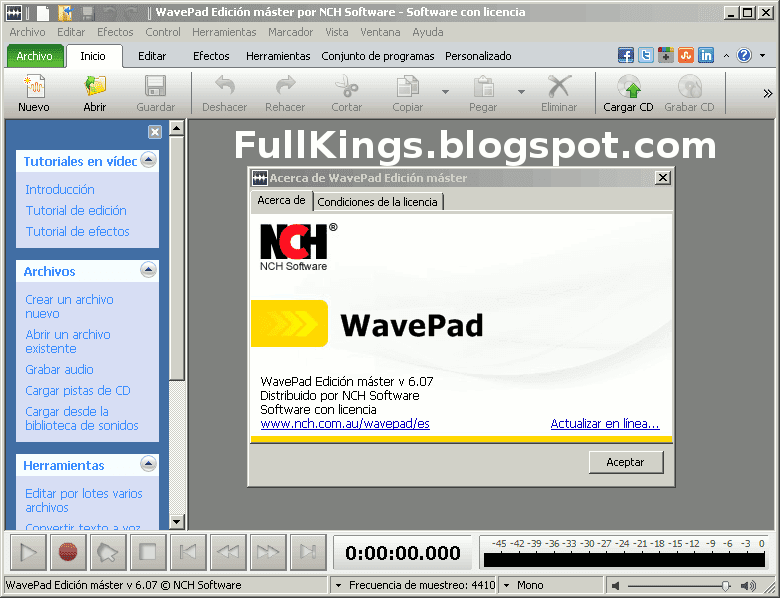Click the Cargar CD icon
The width and height of the screenshot is (780, 598).
coord(628,87)
